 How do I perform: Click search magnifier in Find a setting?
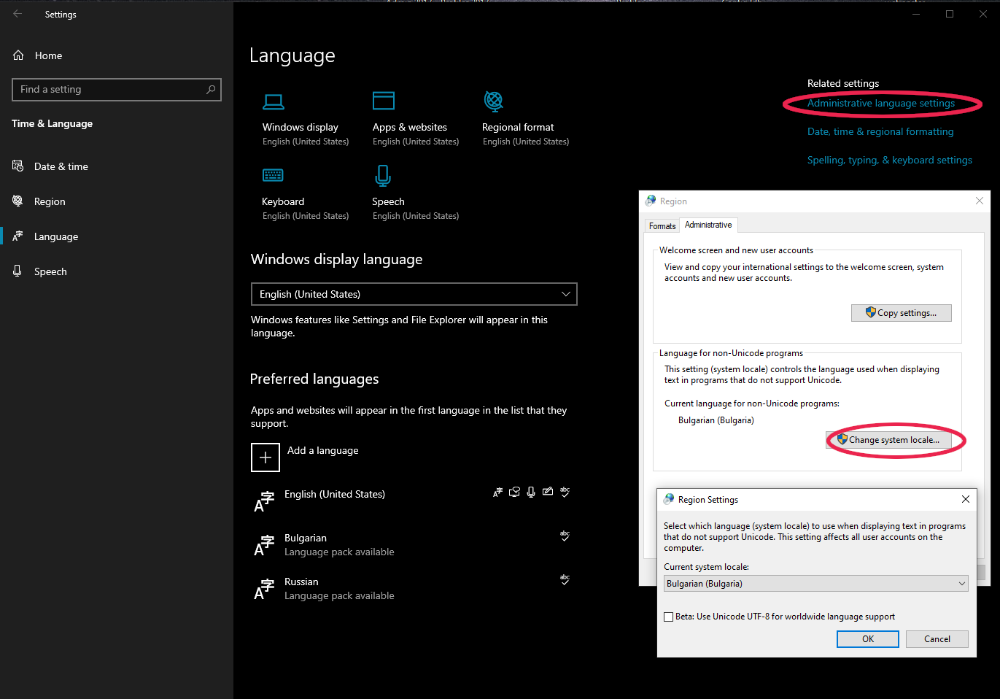click(x=210, y=90)
